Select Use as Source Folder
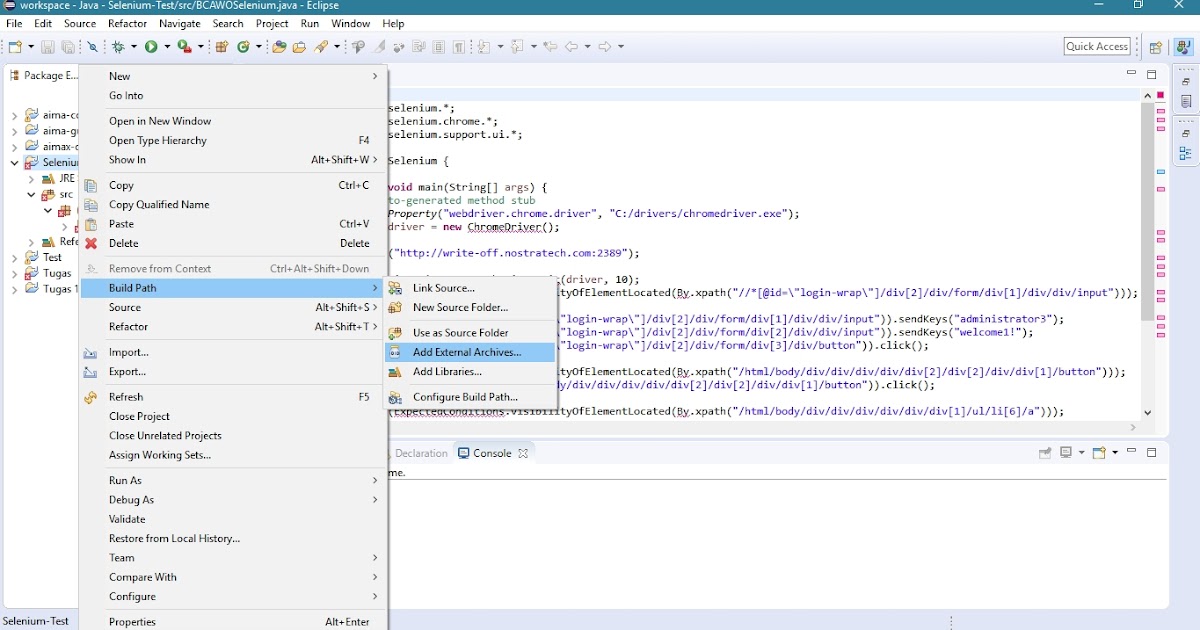The width and height of the screenshot is (1200, 630). click(x=470, y=333)
